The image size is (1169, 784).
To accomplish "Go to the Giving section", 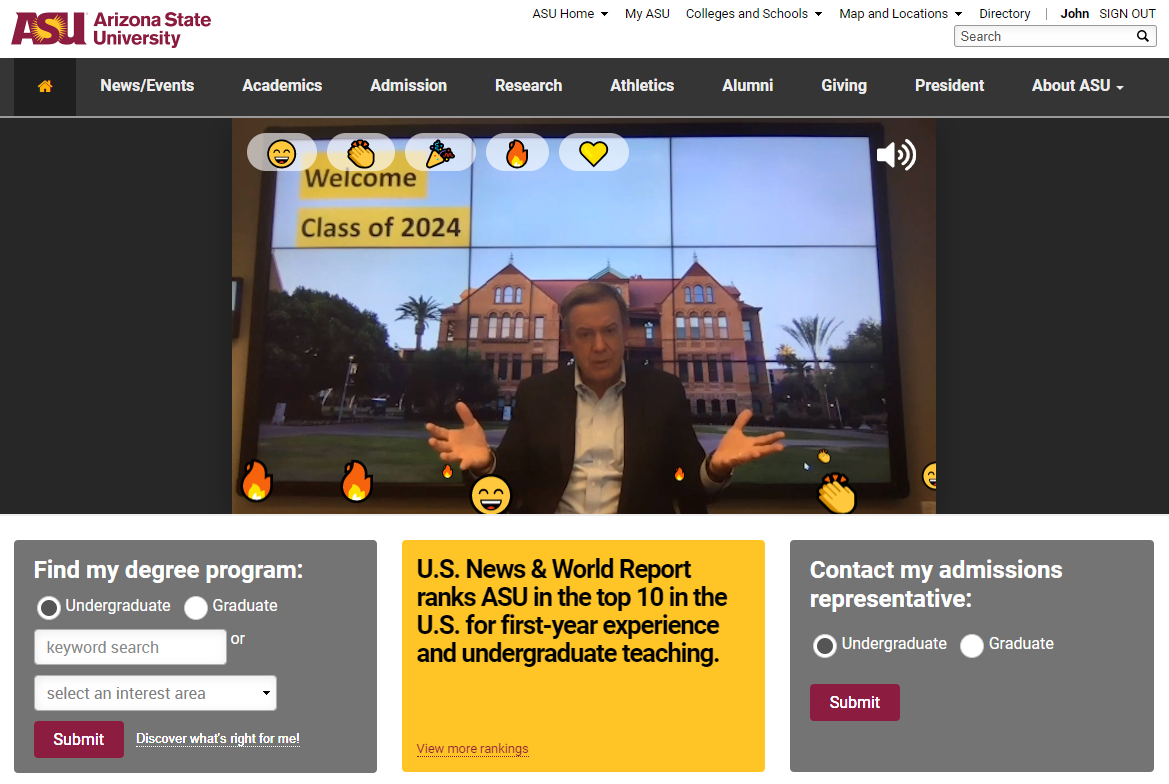I will pyautogui.click(x=844, y=86).
